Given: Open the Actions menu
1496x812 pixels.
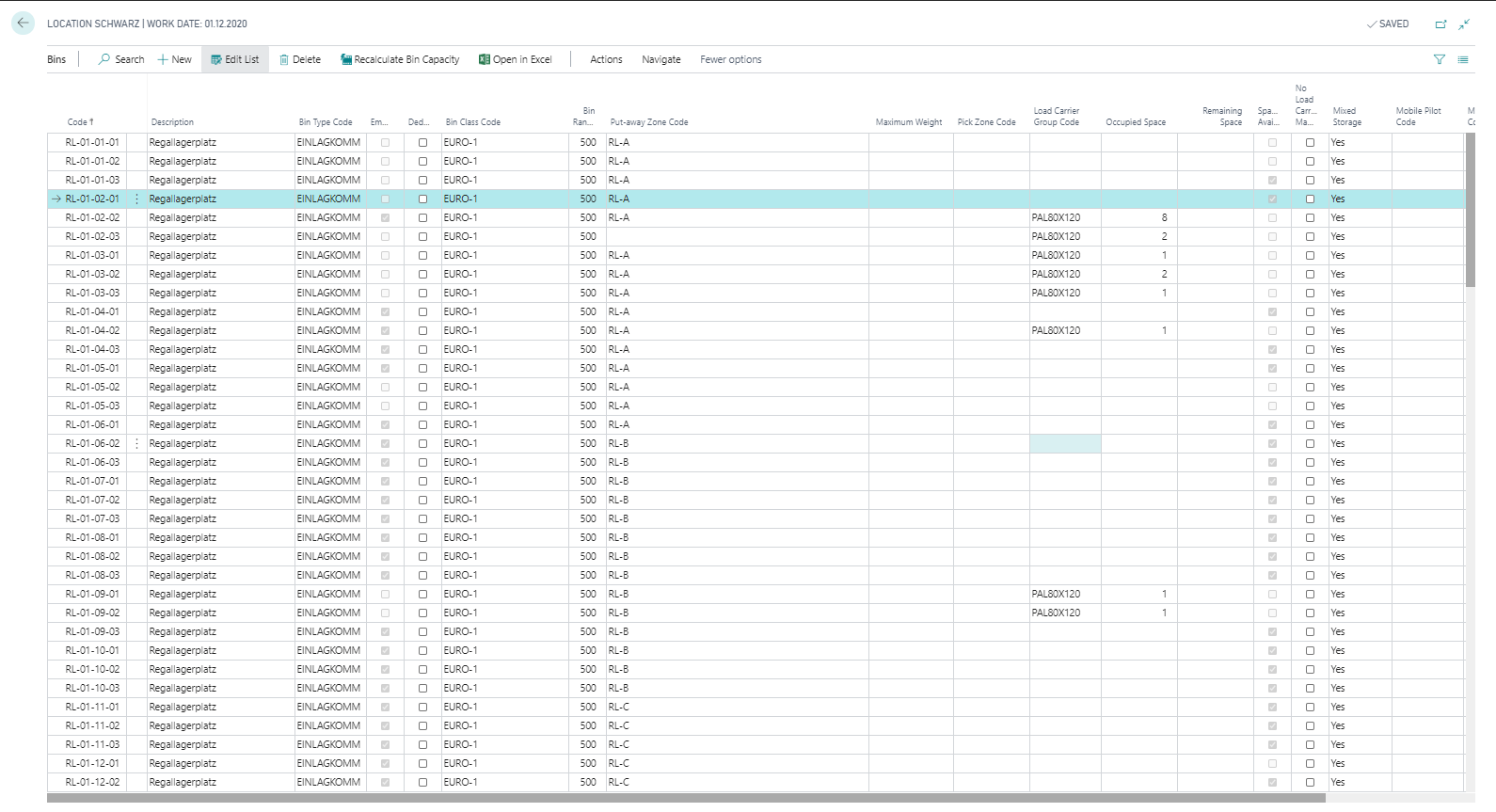Looking at the screenshot, I should coord(606,59).
